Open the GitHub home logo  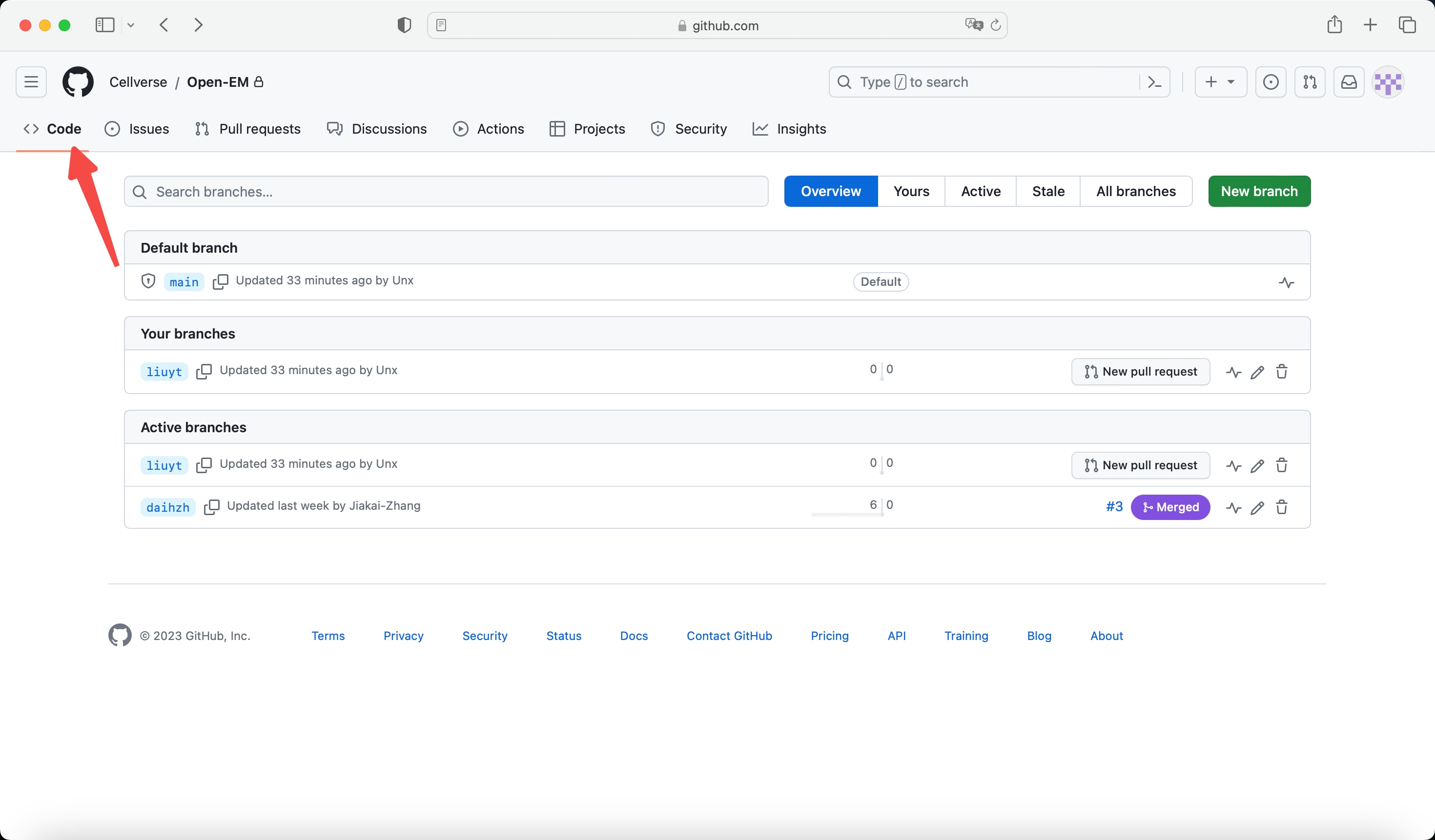point(78,82)
